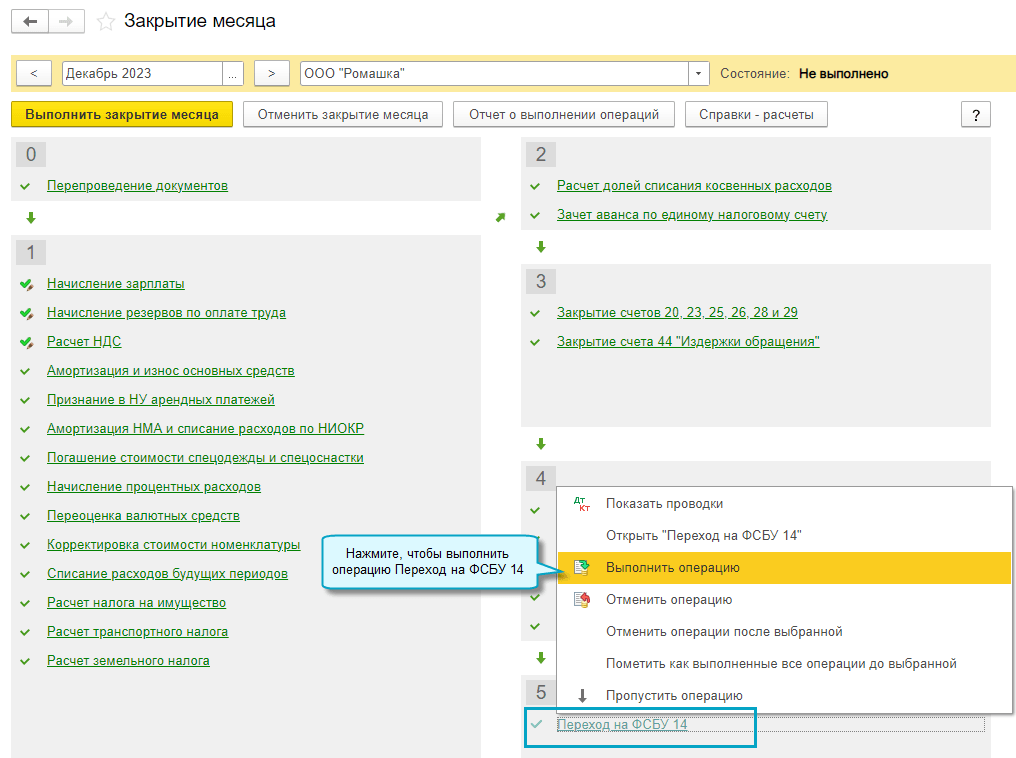Open the help question mark button
Viewport: 1016px width, 758px height.
pos(975,114)
